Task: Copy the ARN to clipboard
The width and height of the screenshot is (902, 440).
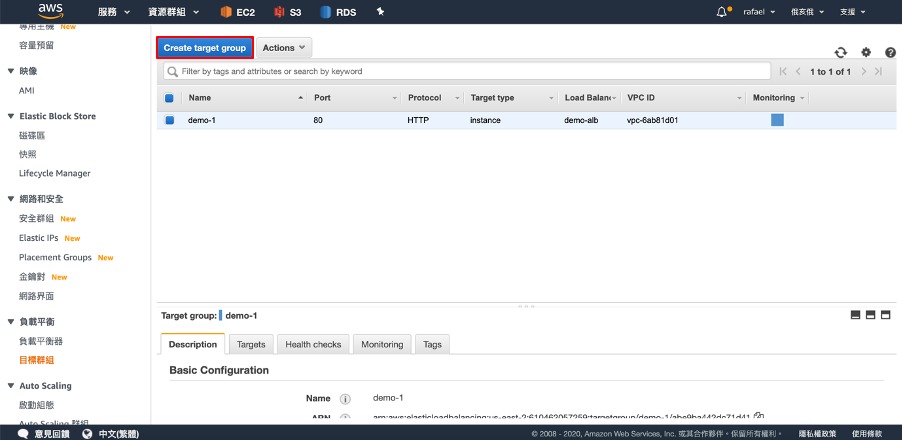Action: pyautogui.click(x=758, y=416)
